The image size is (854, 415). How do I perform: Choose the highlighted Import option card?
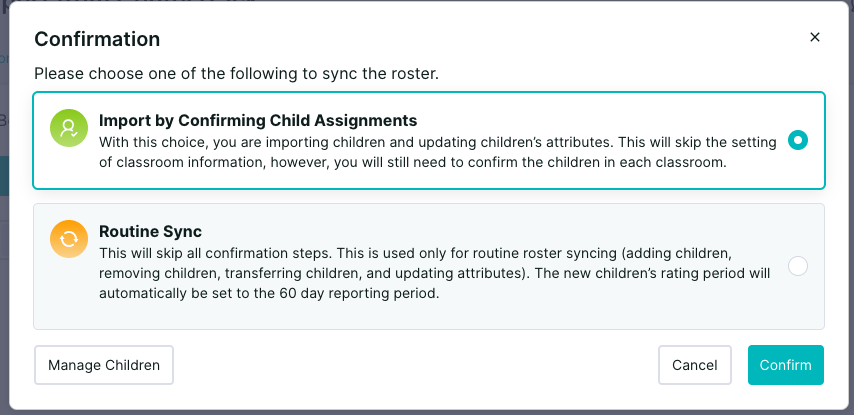point(429,141)
